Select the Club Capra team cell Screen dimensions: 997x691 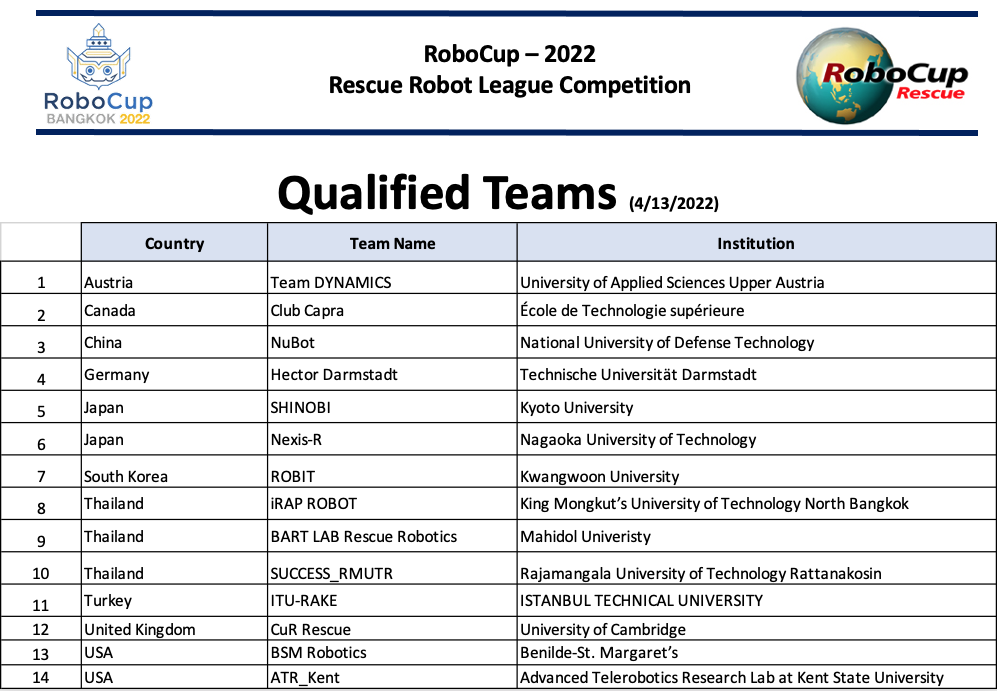tap(392, 310)
